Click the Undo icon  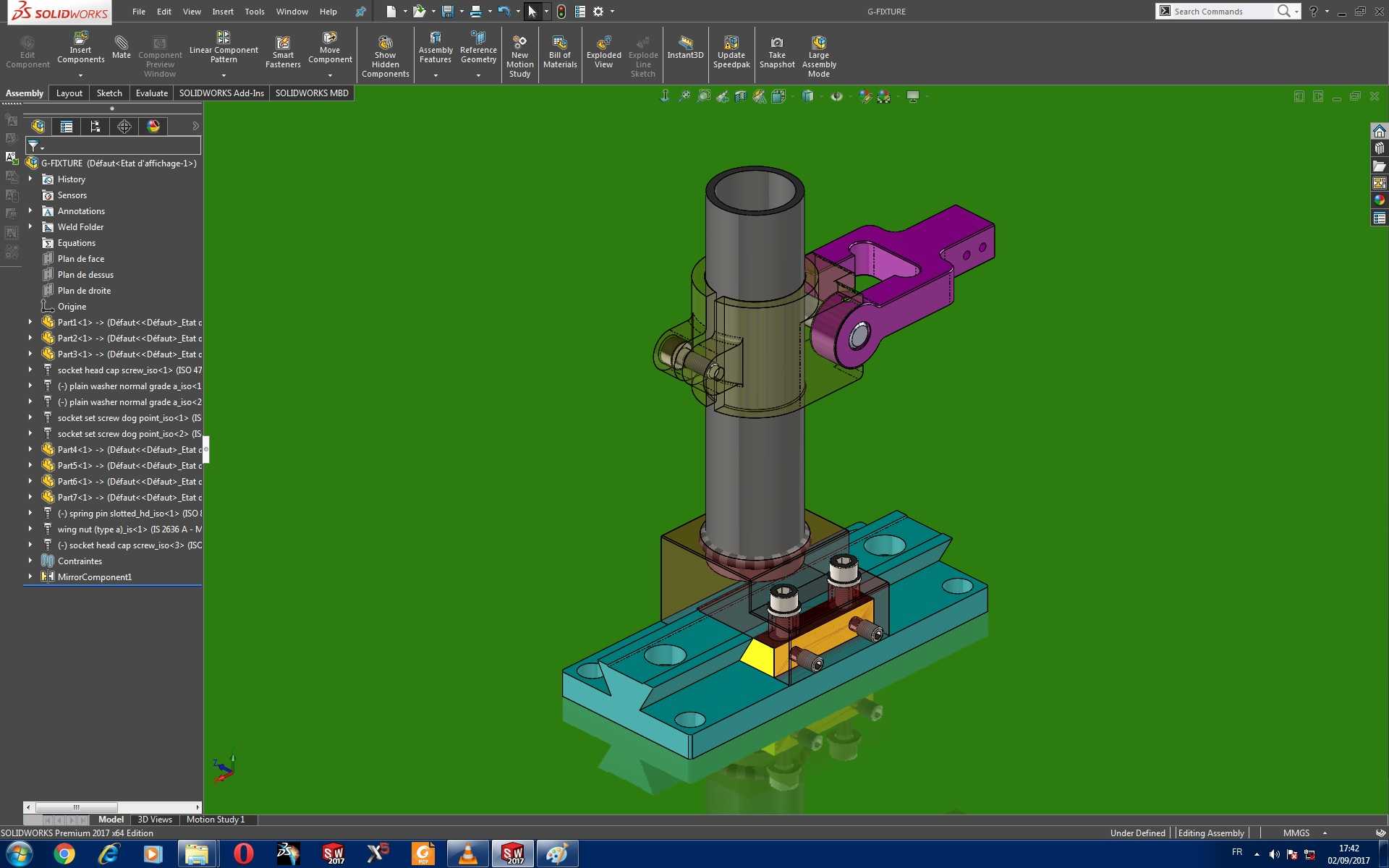pos(504,12)
